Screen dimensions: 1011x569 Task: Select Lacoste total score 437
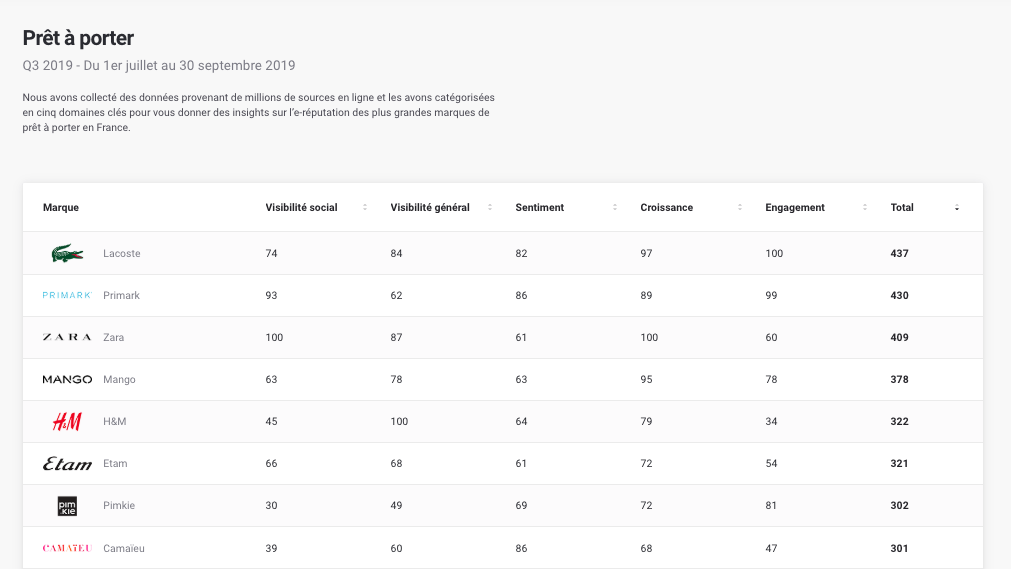[x=899, y=254]
